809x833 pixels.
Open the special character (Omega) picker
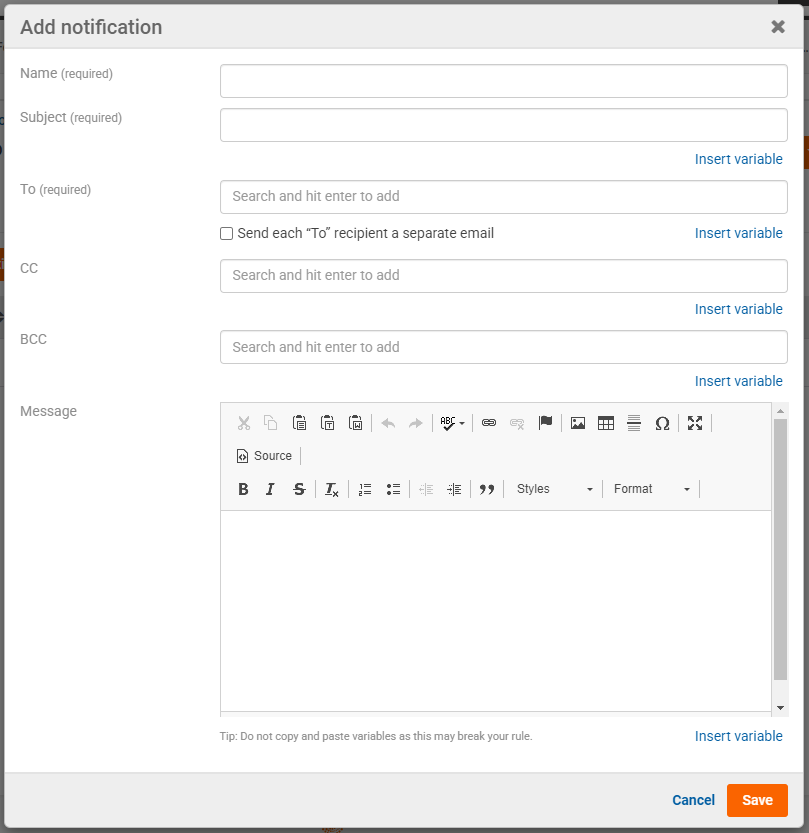coord(662,423)
